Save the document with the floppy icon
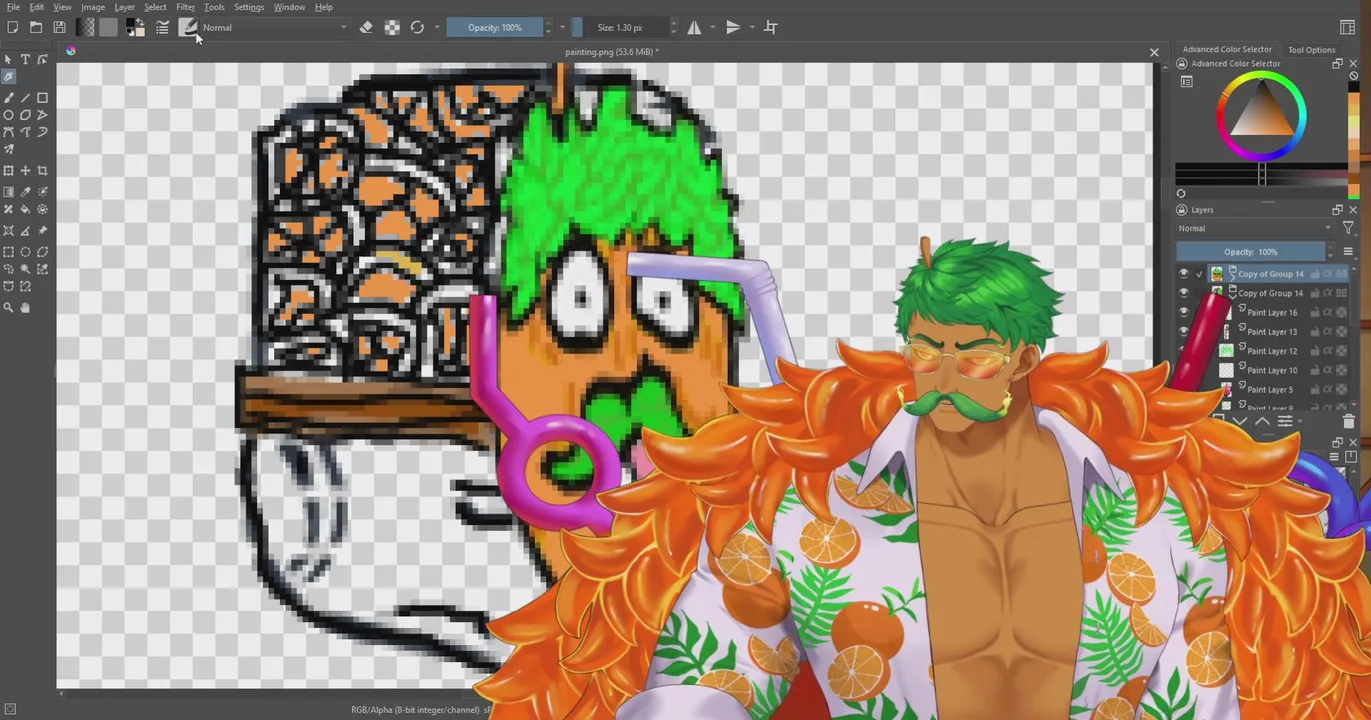The width and height of the screenshot is (1371, 720). tap(60, 28)
